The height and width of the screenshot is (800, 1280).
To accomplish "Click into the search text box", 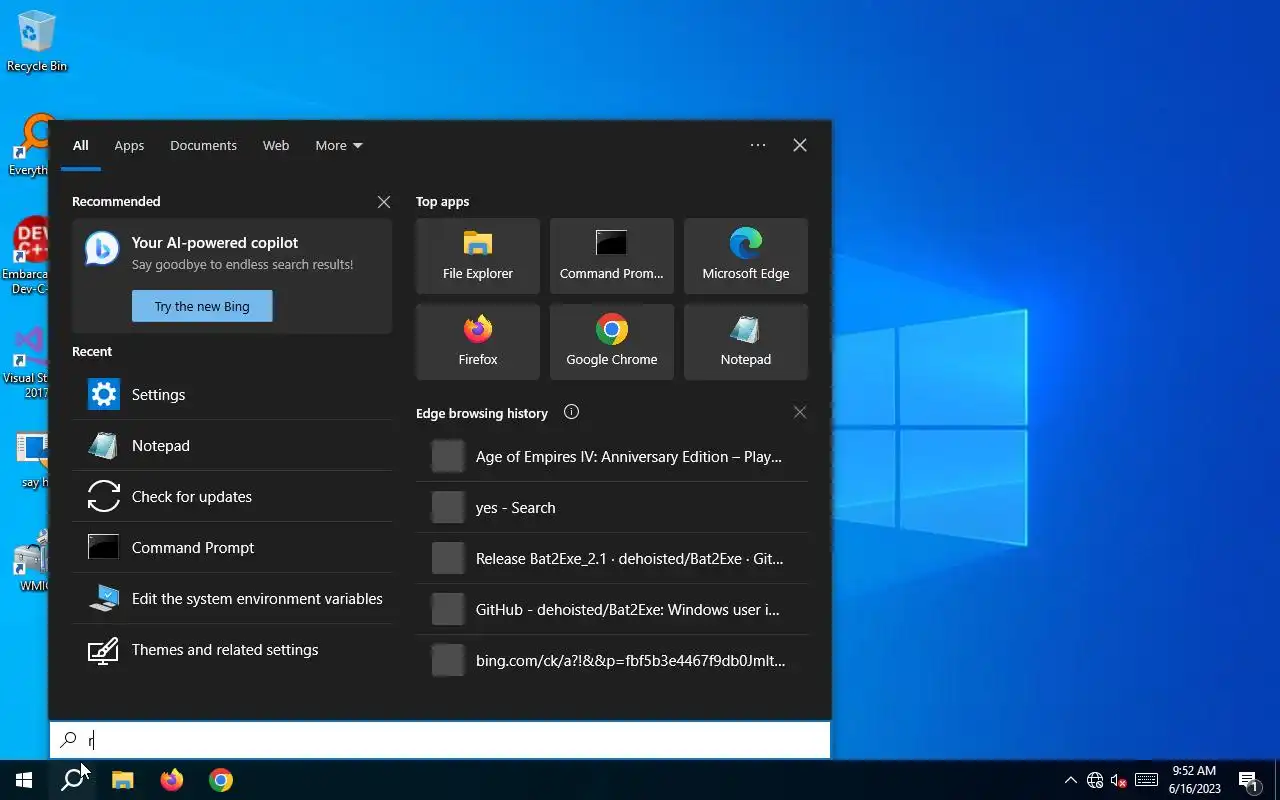I will coord(440,740).
